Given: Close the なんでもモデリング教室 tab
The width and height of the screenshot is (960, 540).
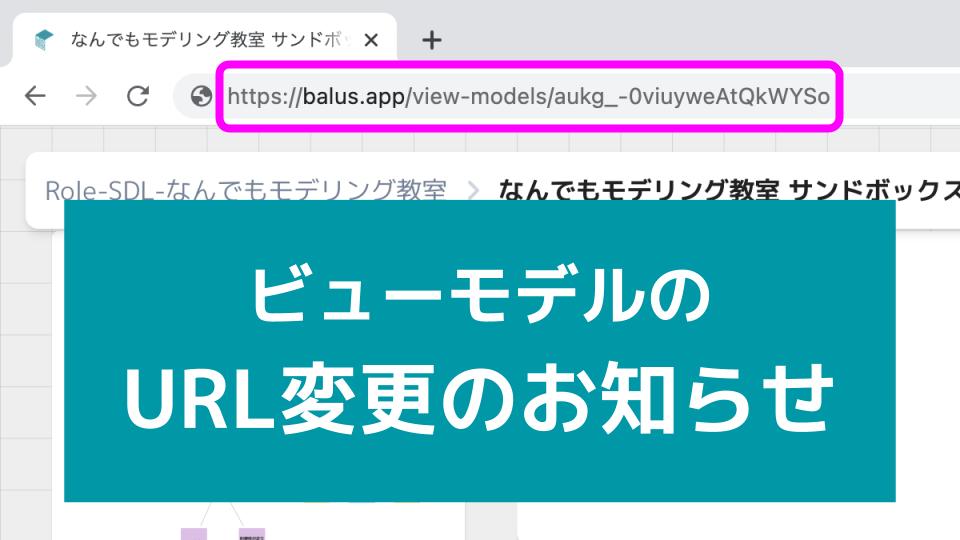Looking at the screenshot, I should [x=370, y=40].
